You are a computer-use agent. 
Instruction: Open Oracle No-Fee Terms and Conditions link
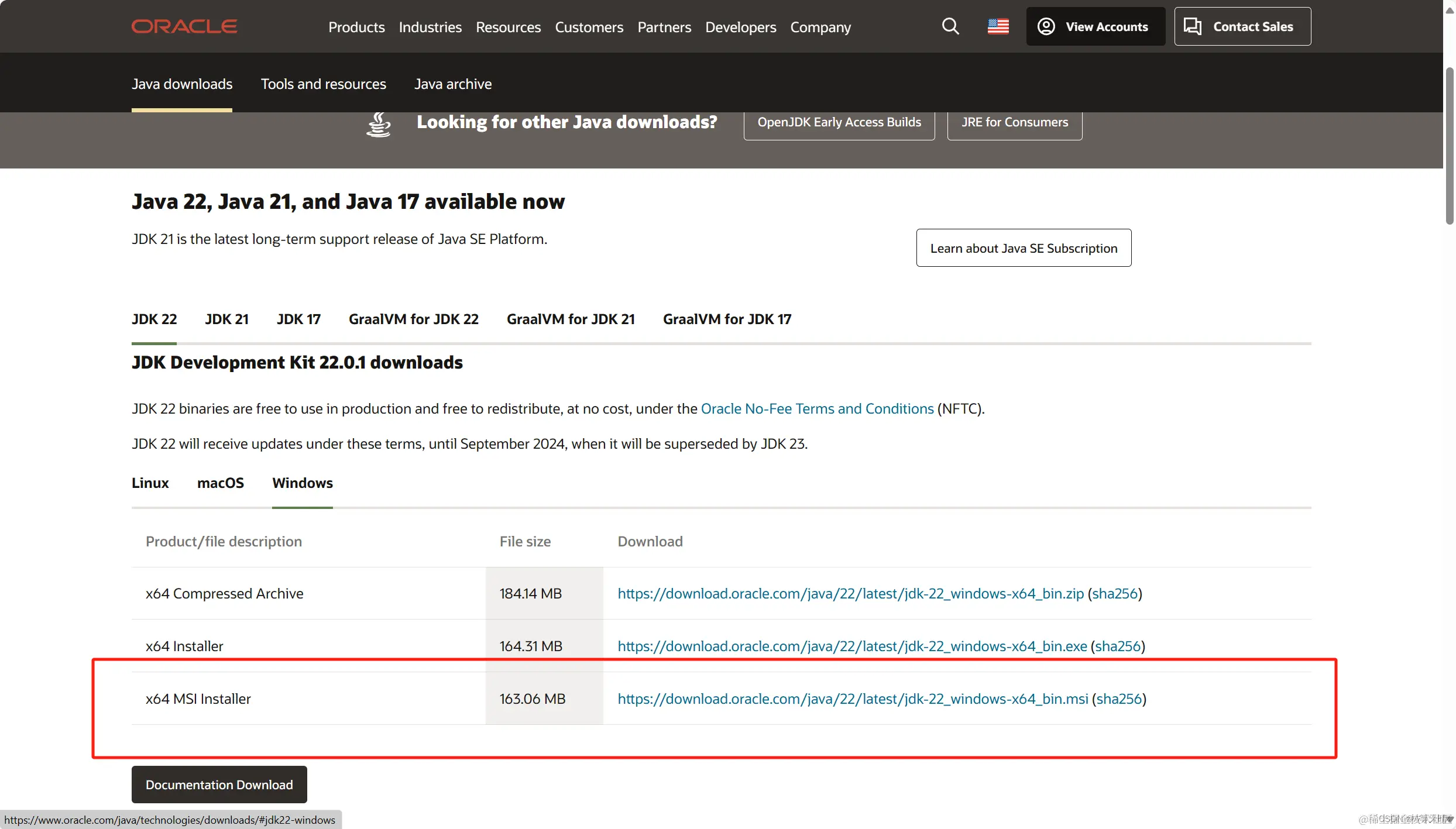click(x=817, y=408)
